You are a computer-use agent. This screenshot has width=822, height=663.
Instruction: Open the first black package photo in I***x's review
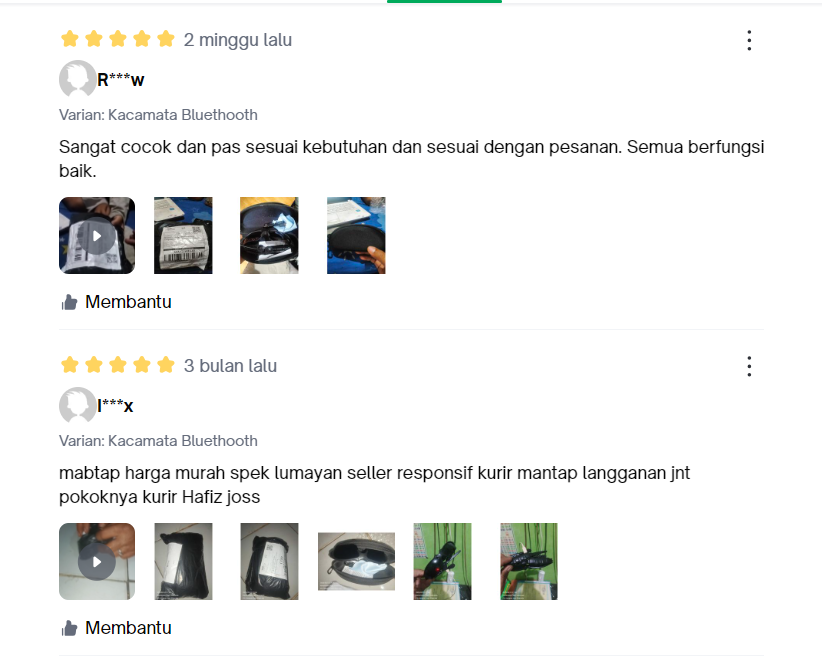183,561
